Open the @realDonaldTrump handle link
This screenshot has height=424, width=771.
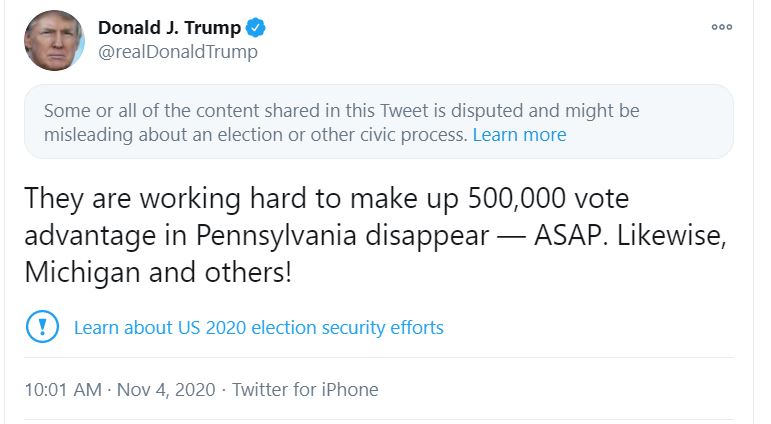(x=177, y=52)
